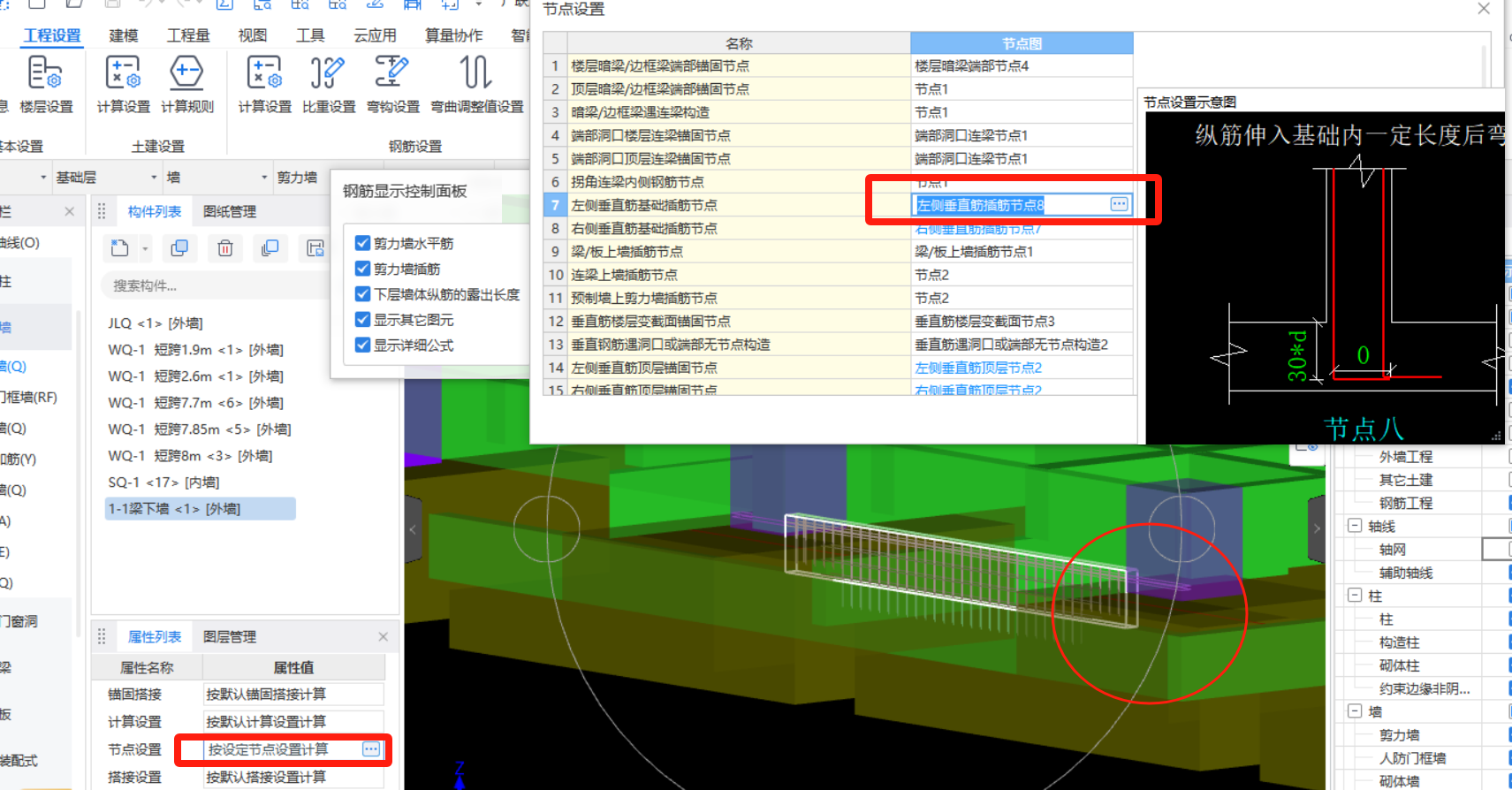Click the new component icon in 构件列表

[119, 248]
